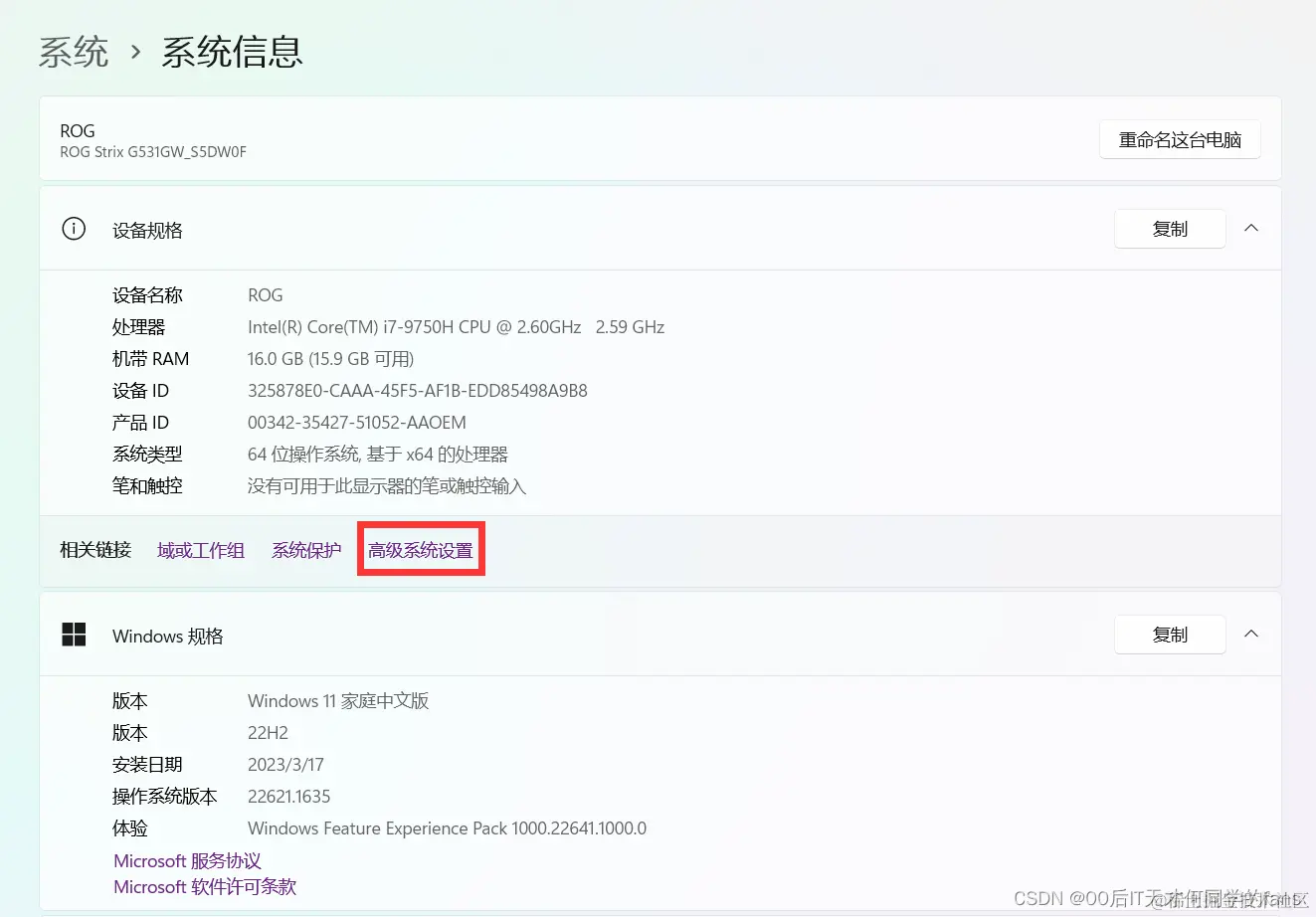Collapse the Windows 规格 section chevron
The image size is (1316, 917).
click(x=1251, y=635)
